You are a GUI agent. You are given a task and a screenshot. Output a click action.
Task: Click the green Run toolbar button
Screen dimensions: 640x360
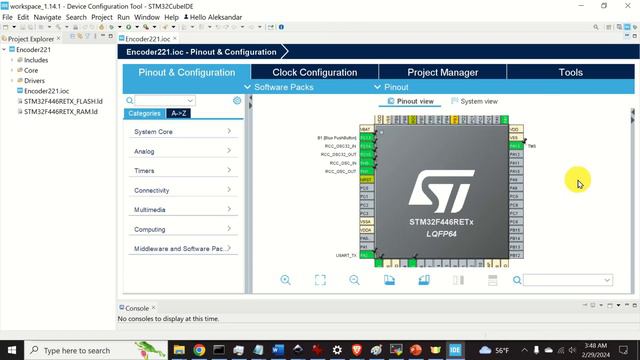point(129,27)
